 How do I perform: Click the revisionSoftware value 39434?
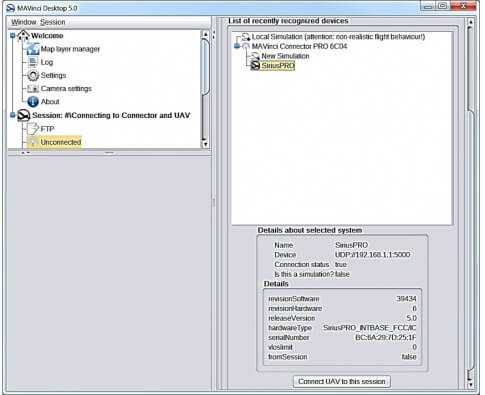406,299
